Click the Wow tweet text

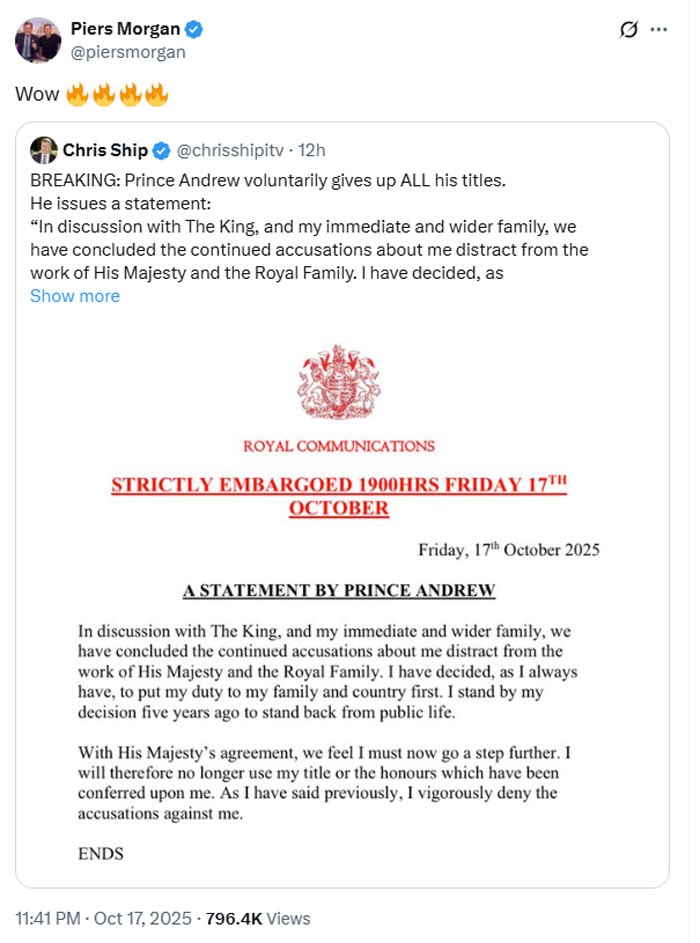pos(37,92)
